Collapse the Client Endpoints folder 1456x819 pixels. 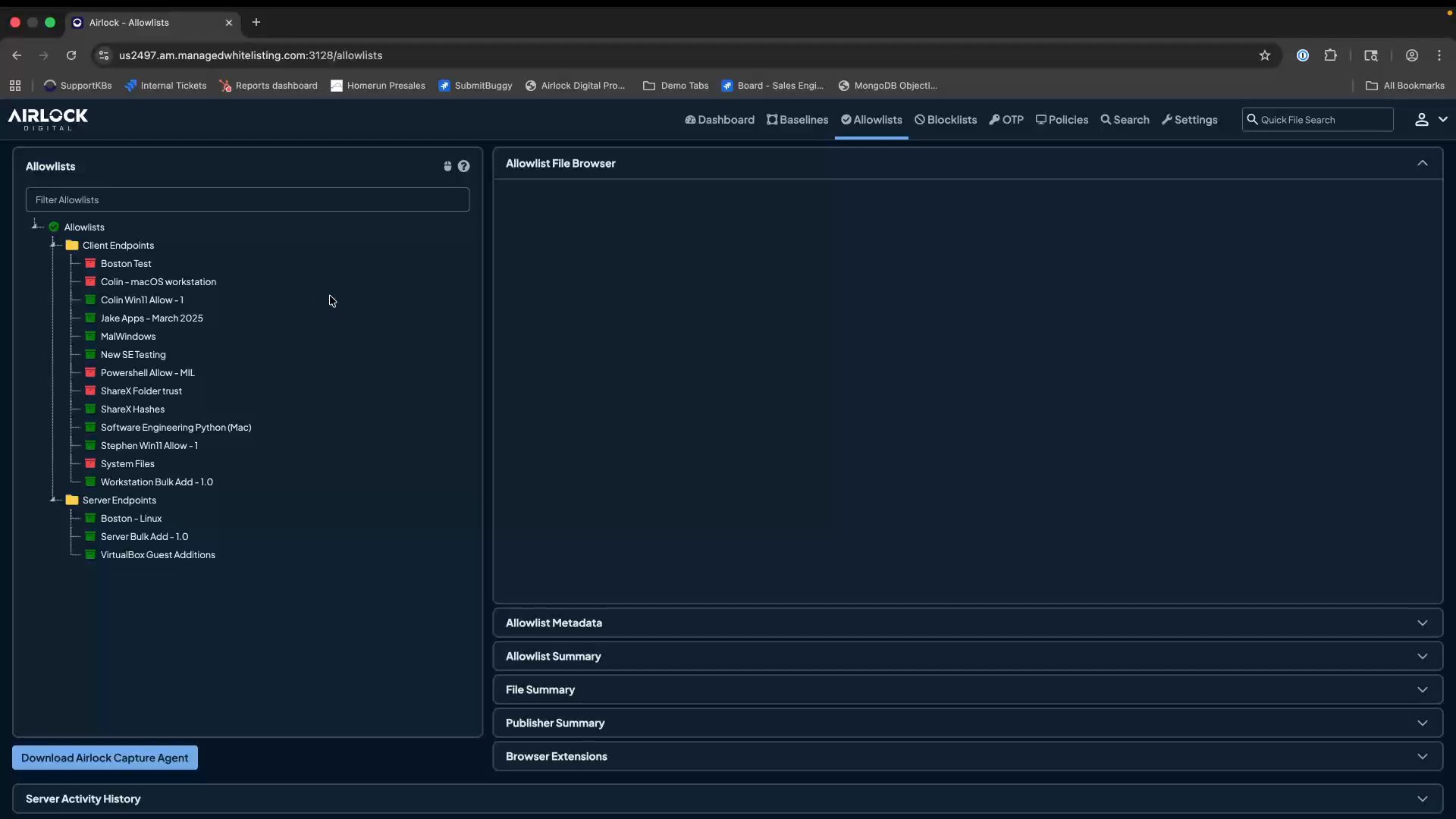pyautogui.click(x=55, y=245)
